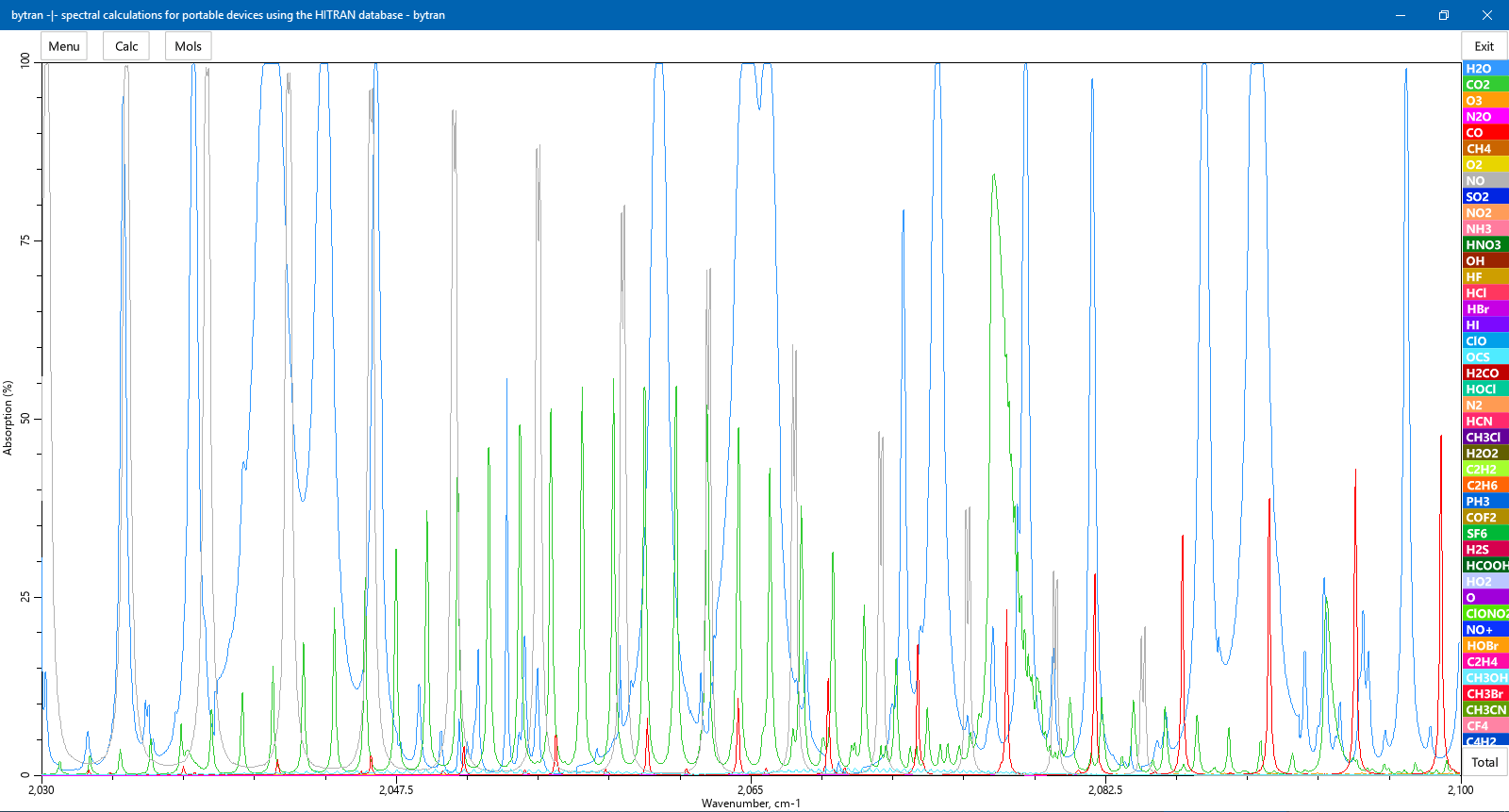The width and height of the screenshot is (1509, 812).
Task: Select the C2H2 legend entry
Action: tap(1485, 470)
